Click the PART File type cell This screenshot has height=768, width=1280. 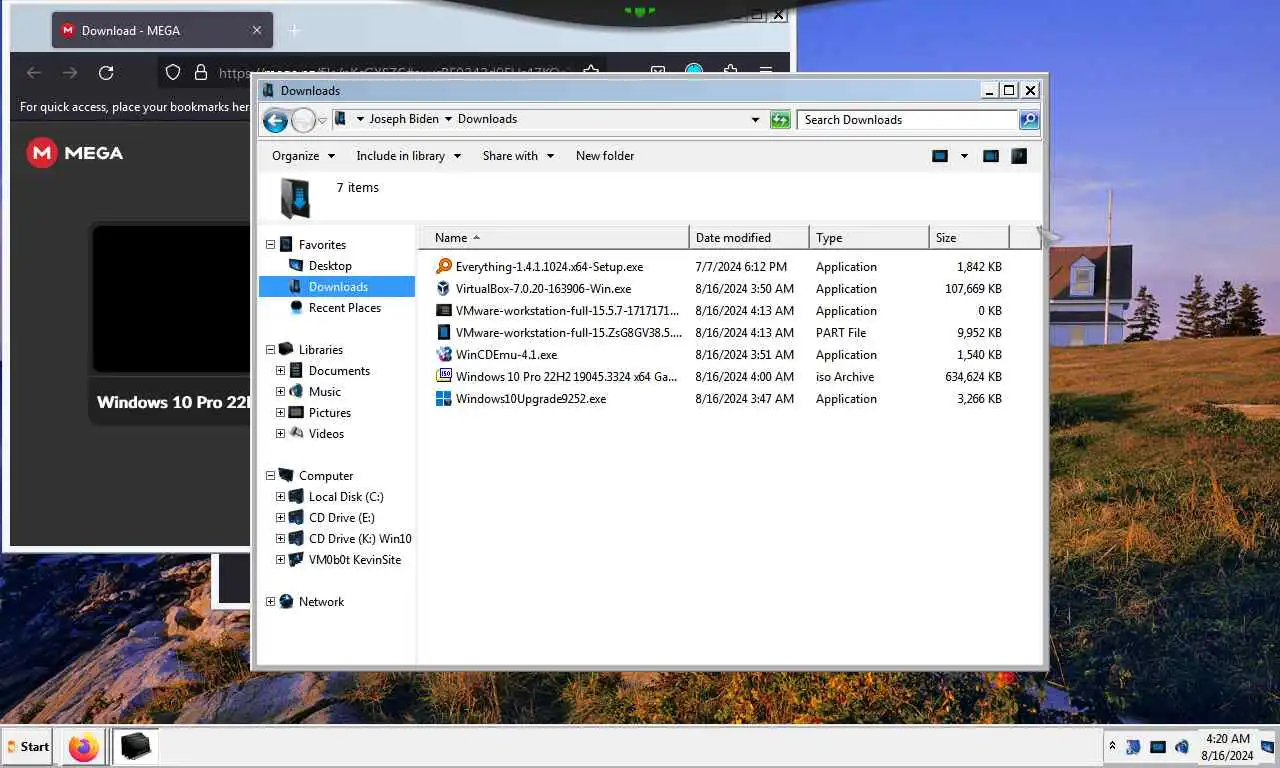[x=841, y=333]
